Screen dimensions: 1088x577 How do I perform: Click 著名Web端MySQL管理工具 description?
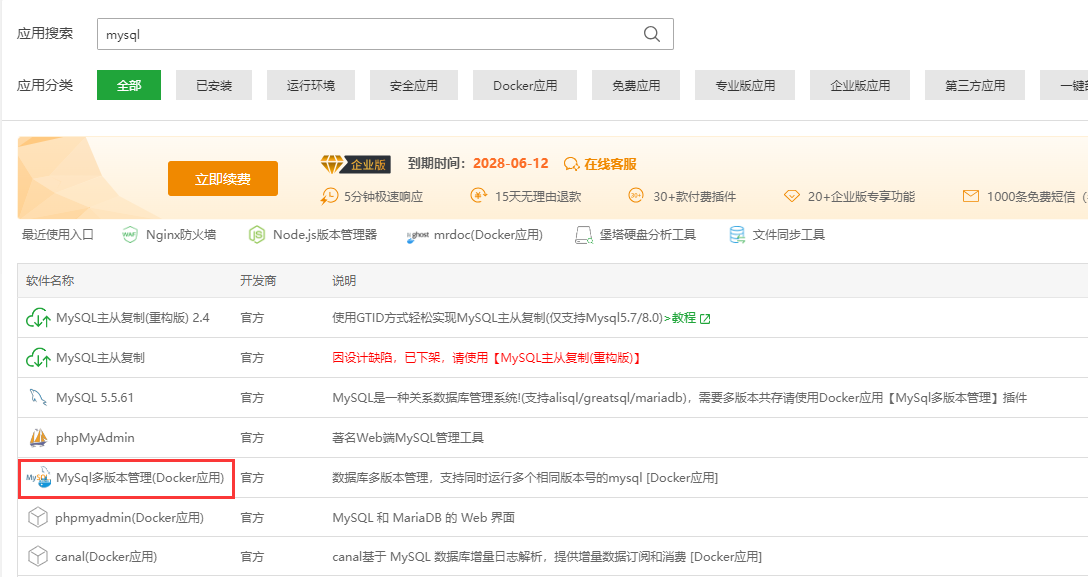(x=408, y=438)
